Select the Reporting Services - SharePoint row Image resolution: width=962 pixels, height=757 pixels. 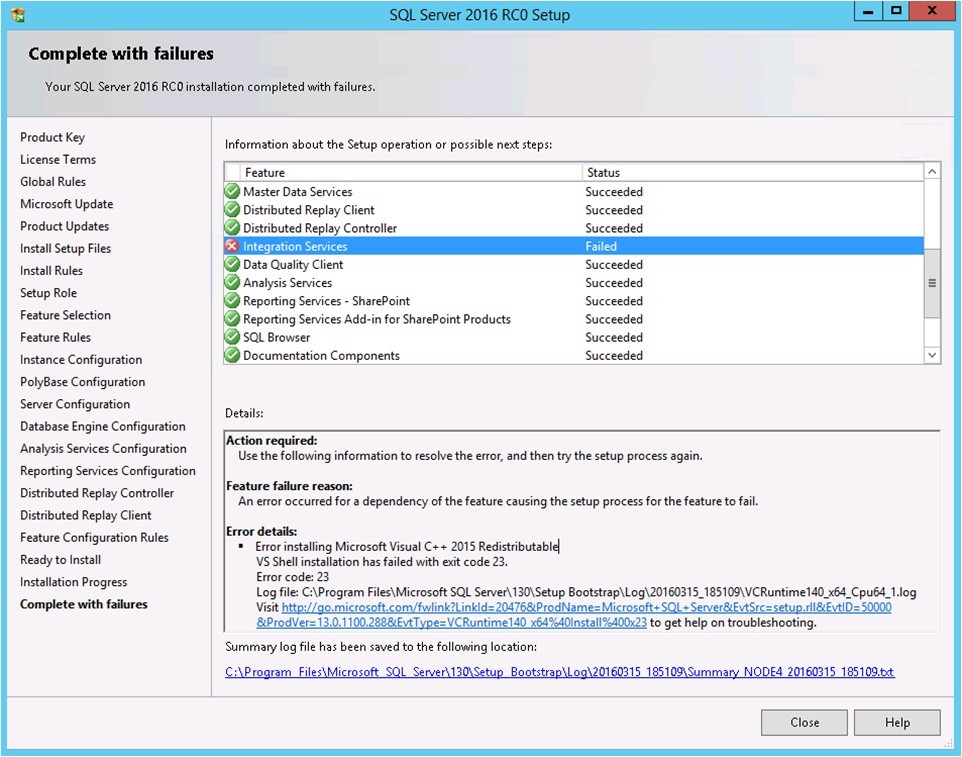click(574, 301)
